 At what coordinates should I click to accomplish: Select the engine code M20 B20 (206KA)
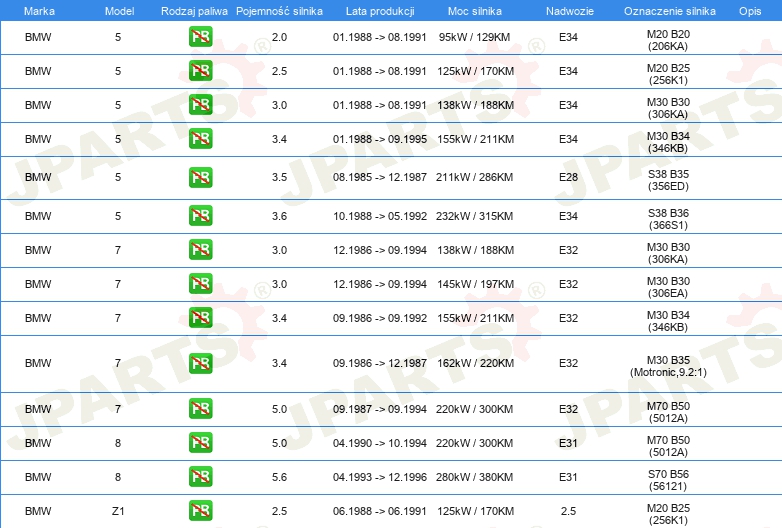pos(668,40)
